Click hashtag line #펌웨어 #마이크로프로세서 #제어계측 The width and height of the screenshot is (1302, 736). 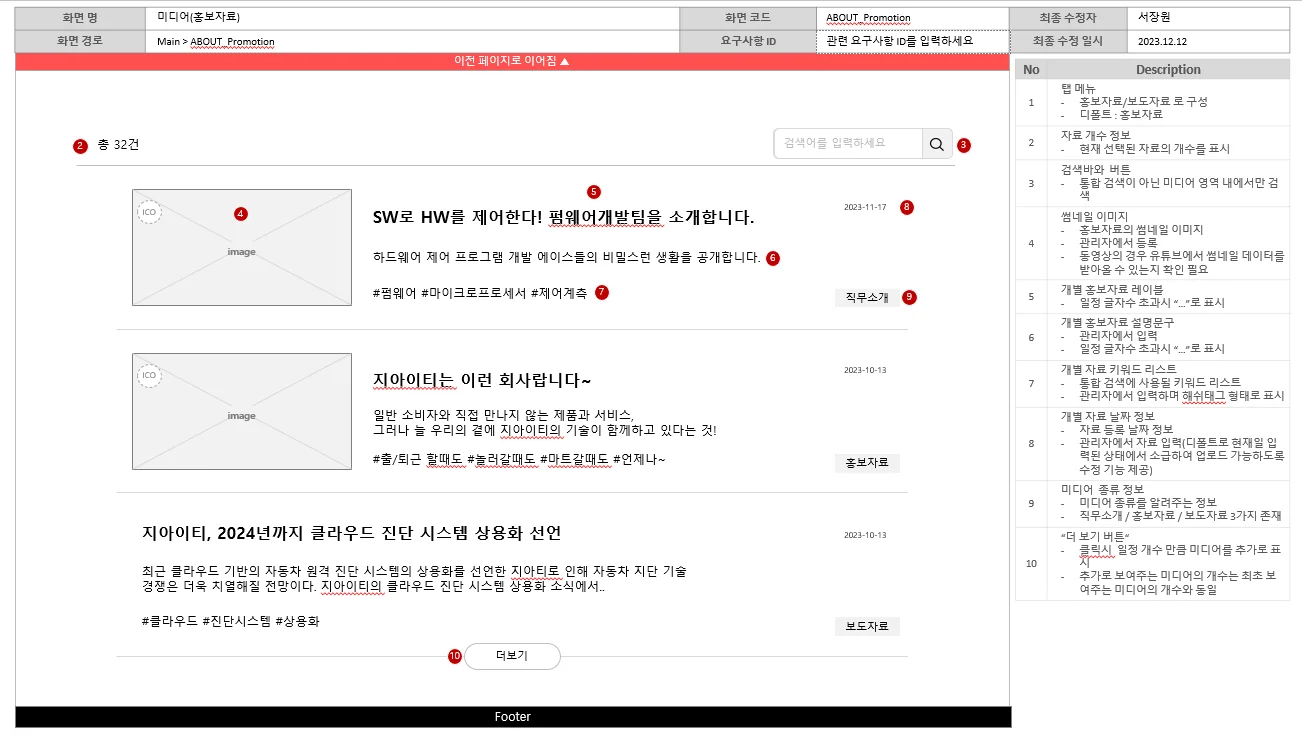click(x=479, y=293)
